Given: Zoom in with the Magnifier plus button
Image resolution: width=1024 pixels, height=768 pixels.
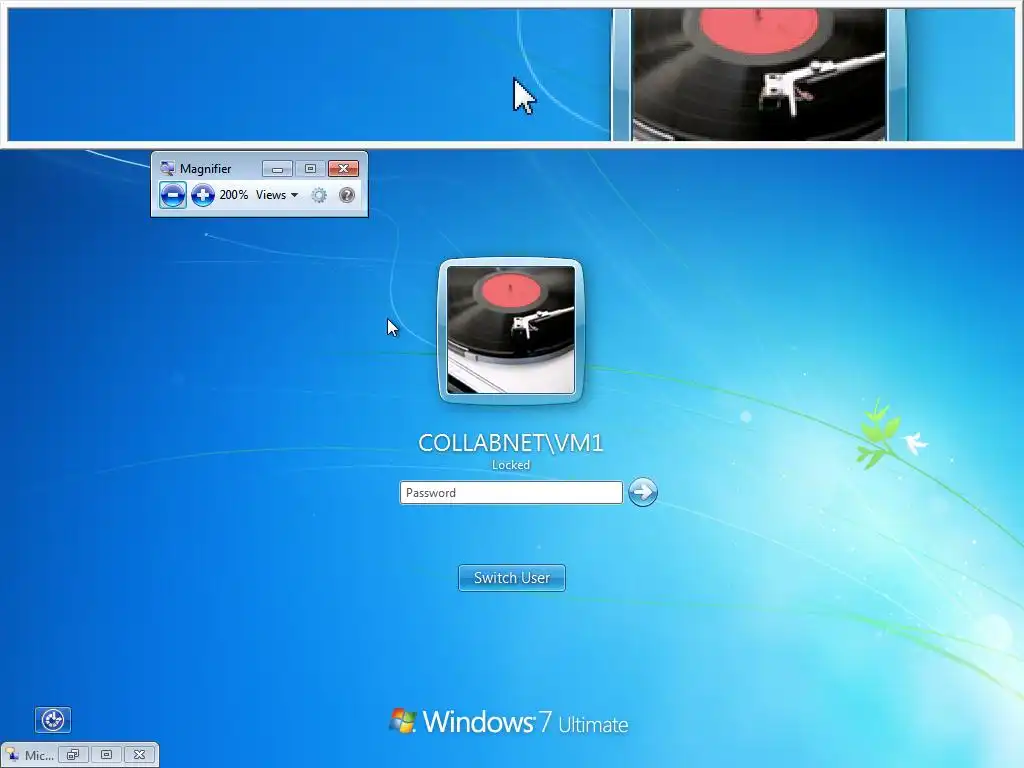Looking at the screenshot, I should [x=203, y=195].
